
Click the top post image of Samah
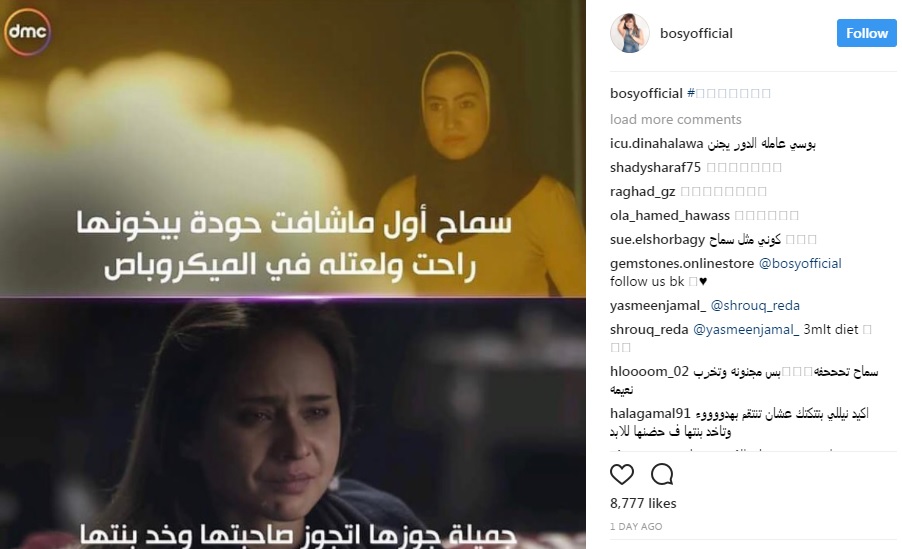[x=293, y=148]
